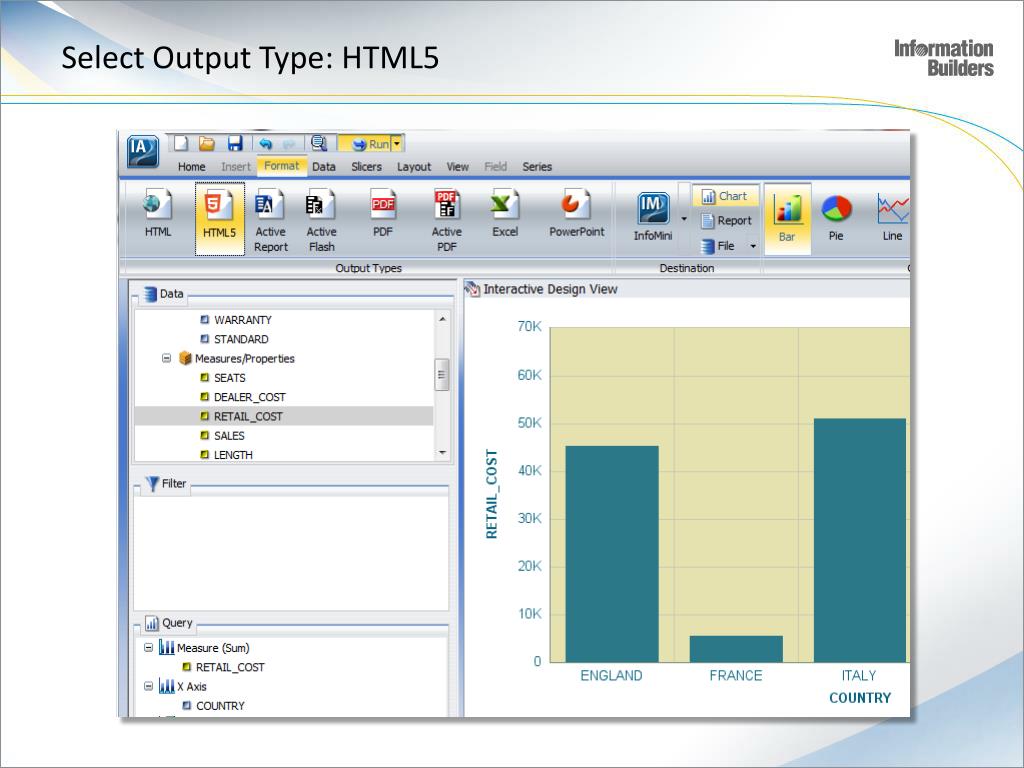Screen dimensions: 1024x768
Task: Open the Home ribbon tab
Action: [191, 167]
